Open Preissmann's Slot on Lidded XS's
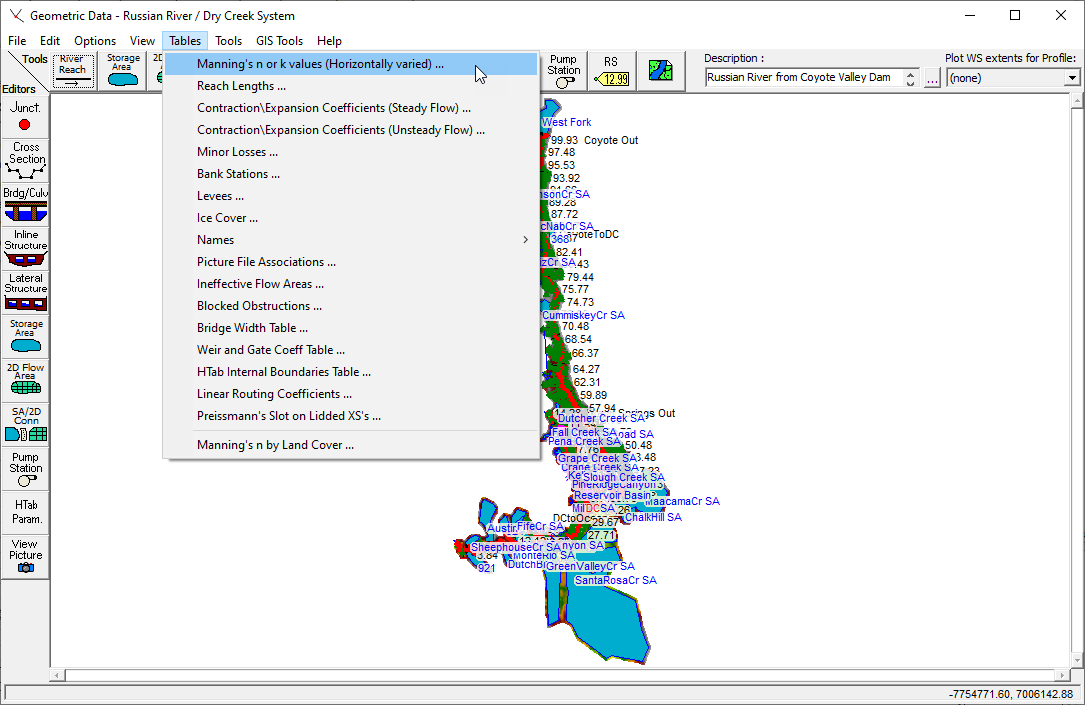This screenshot has height=705, width=1085. pyautogui.click(x=352, y=416)
